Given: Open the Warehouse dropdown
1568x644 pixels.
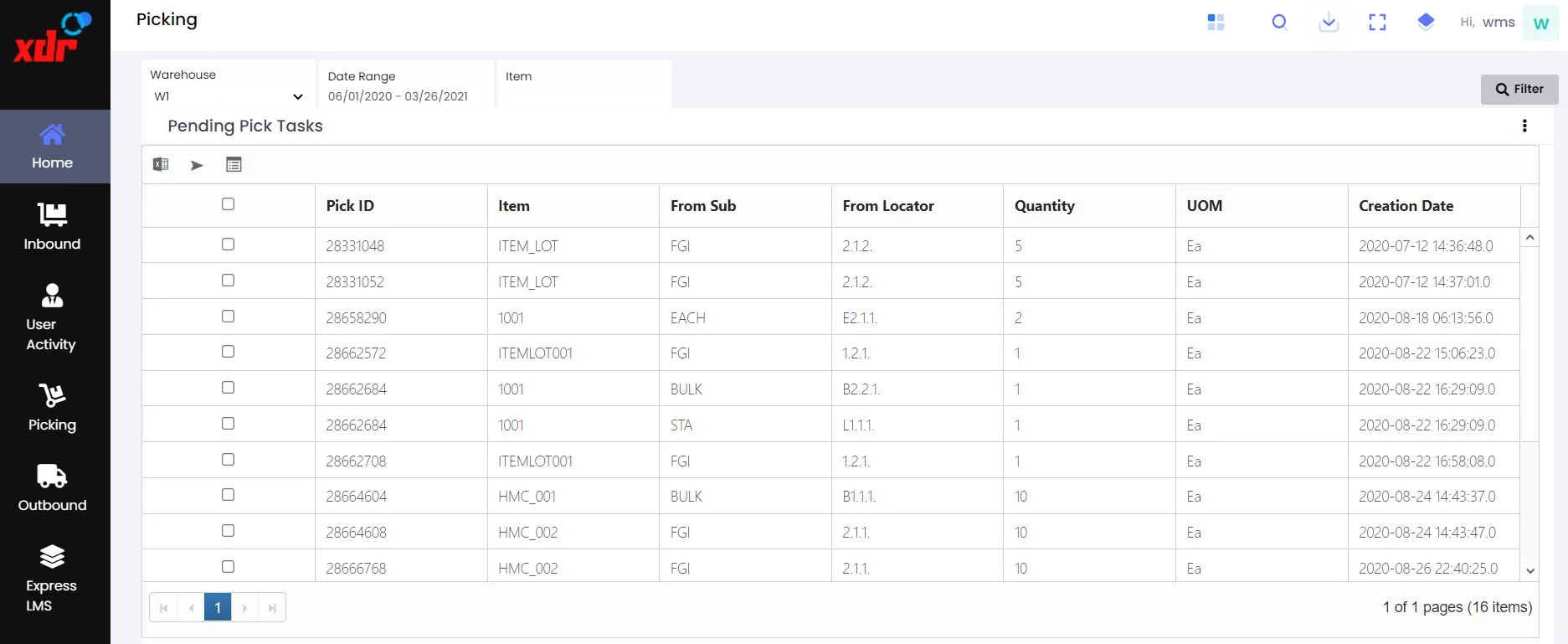Looking at the screenshot, I should point(229,96).
